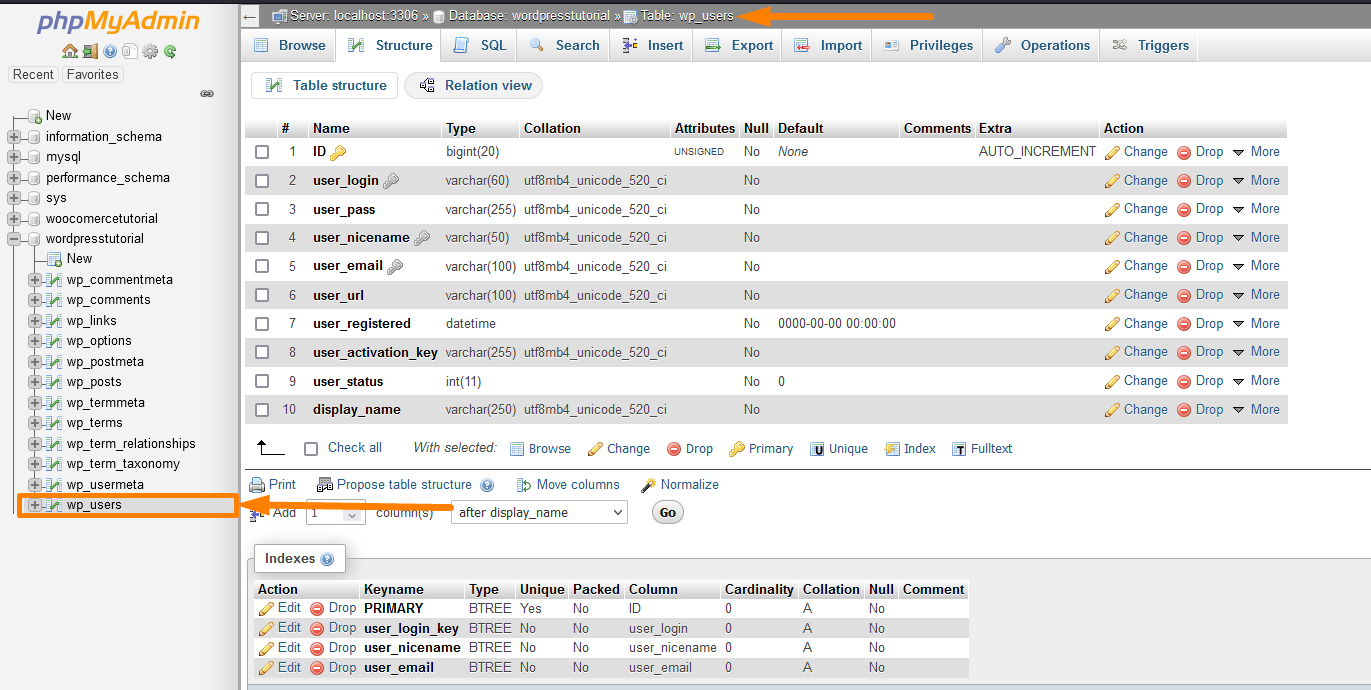Click the Propose table structure link
This screenshot has height=690, width=1371.
click(404, 485)
